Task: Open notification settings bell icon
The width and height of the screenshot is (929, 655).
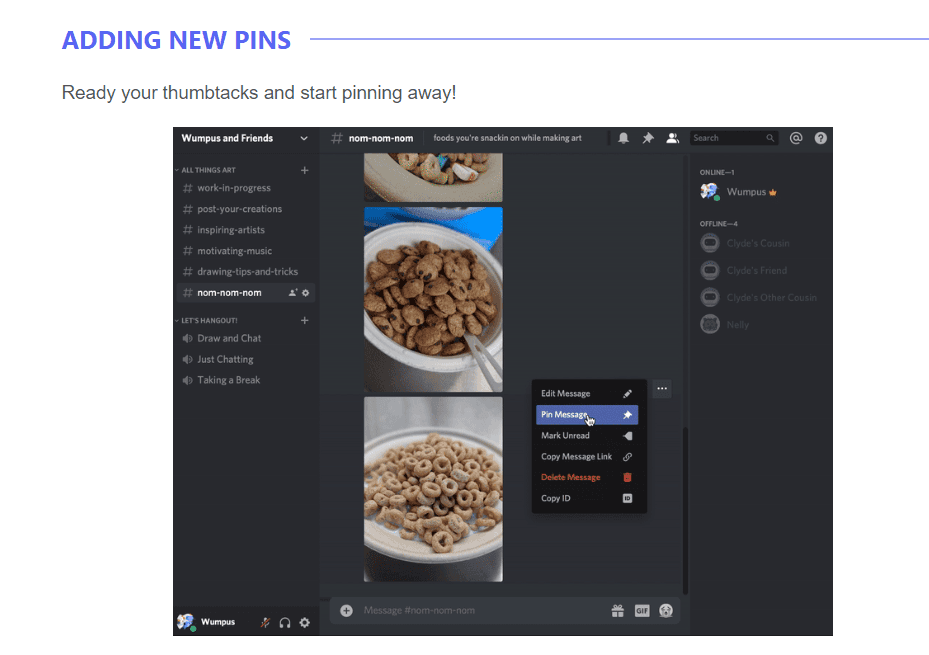Action: pyautogui.click(x=624, y=138)
